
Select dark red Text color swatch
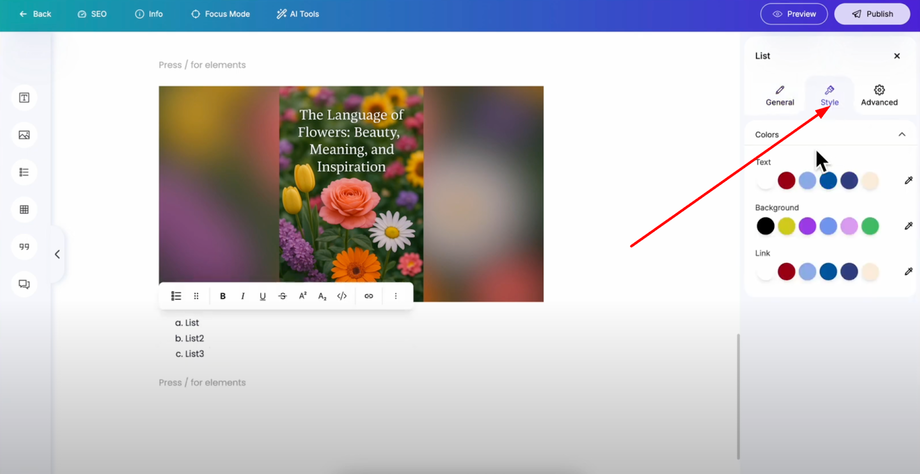[x=786, y=181]
